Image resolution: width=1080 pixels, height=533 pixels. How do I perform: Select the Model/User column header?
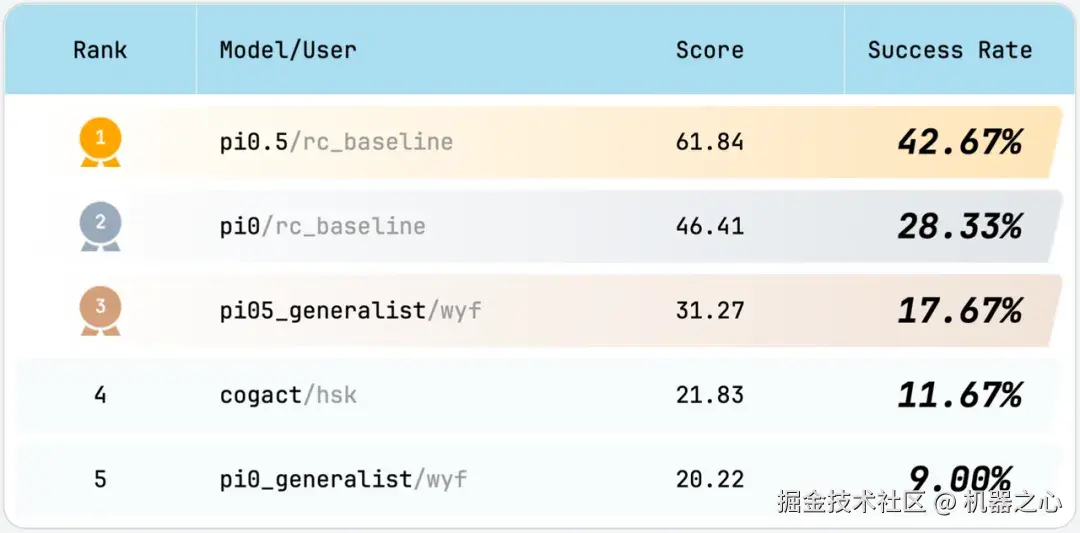288,50
